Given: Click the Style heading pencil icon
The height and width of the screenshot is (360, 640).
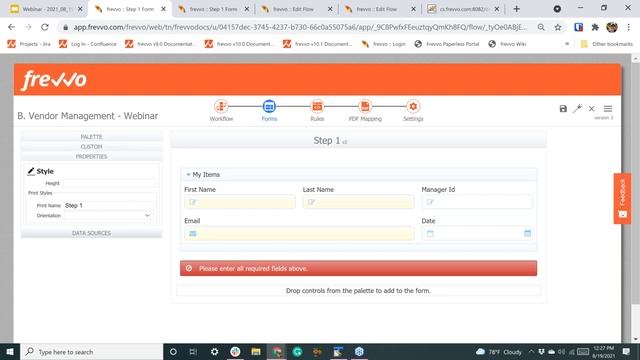Looking at the screenshot, I should click(x=31, y=171).
